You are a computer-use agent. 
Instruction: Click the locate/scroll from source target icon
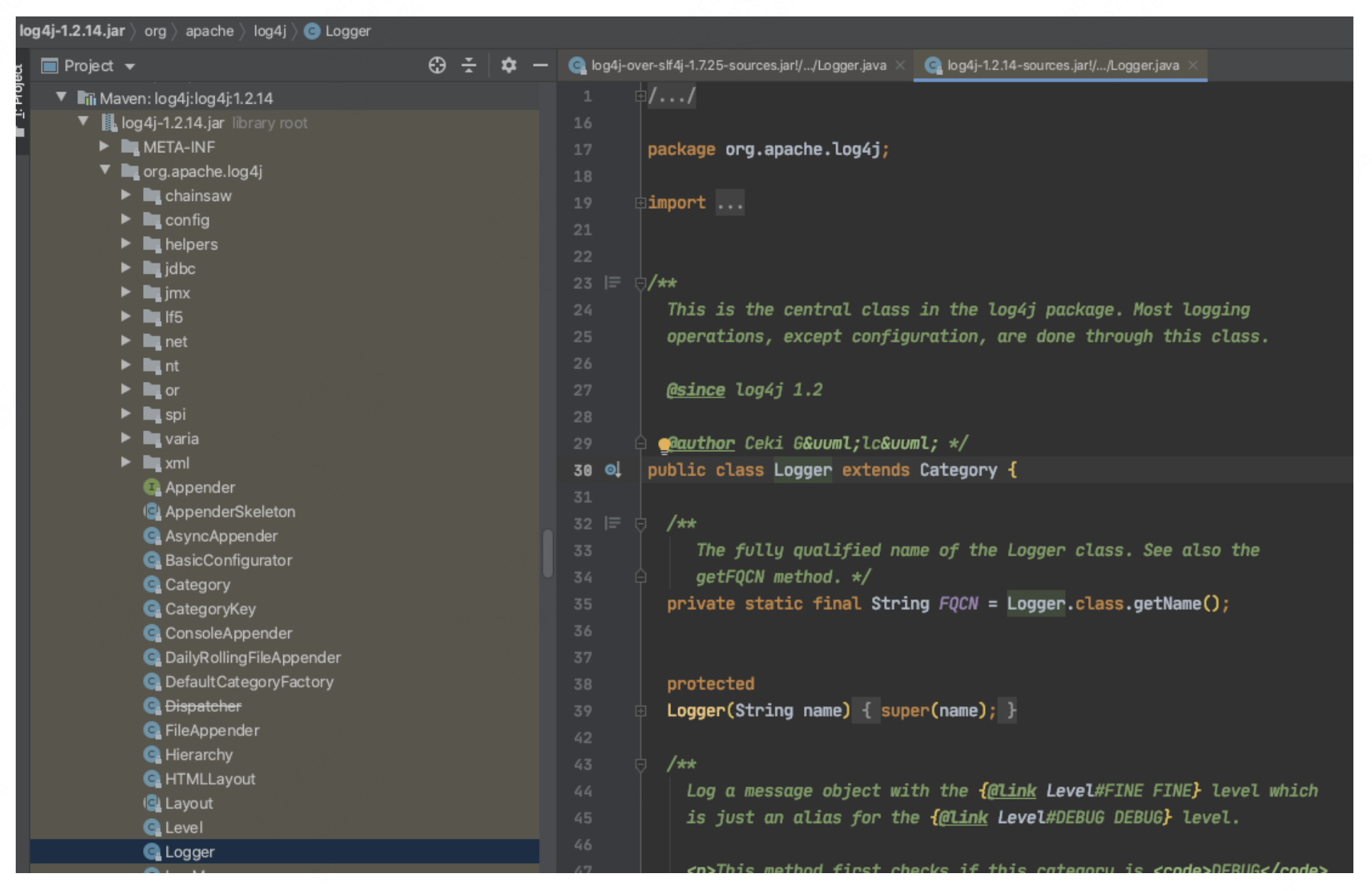(437, 65)
